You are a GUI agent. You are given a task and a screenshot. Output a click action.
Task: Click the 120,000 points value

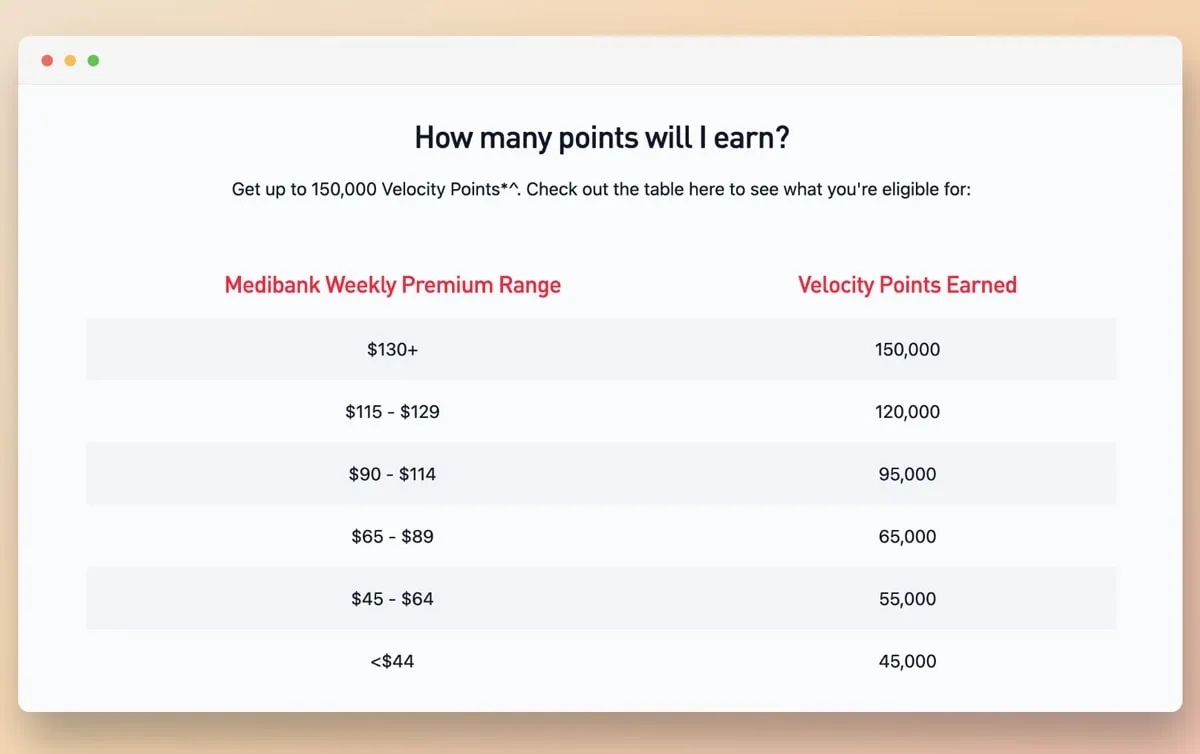(908, 412)
